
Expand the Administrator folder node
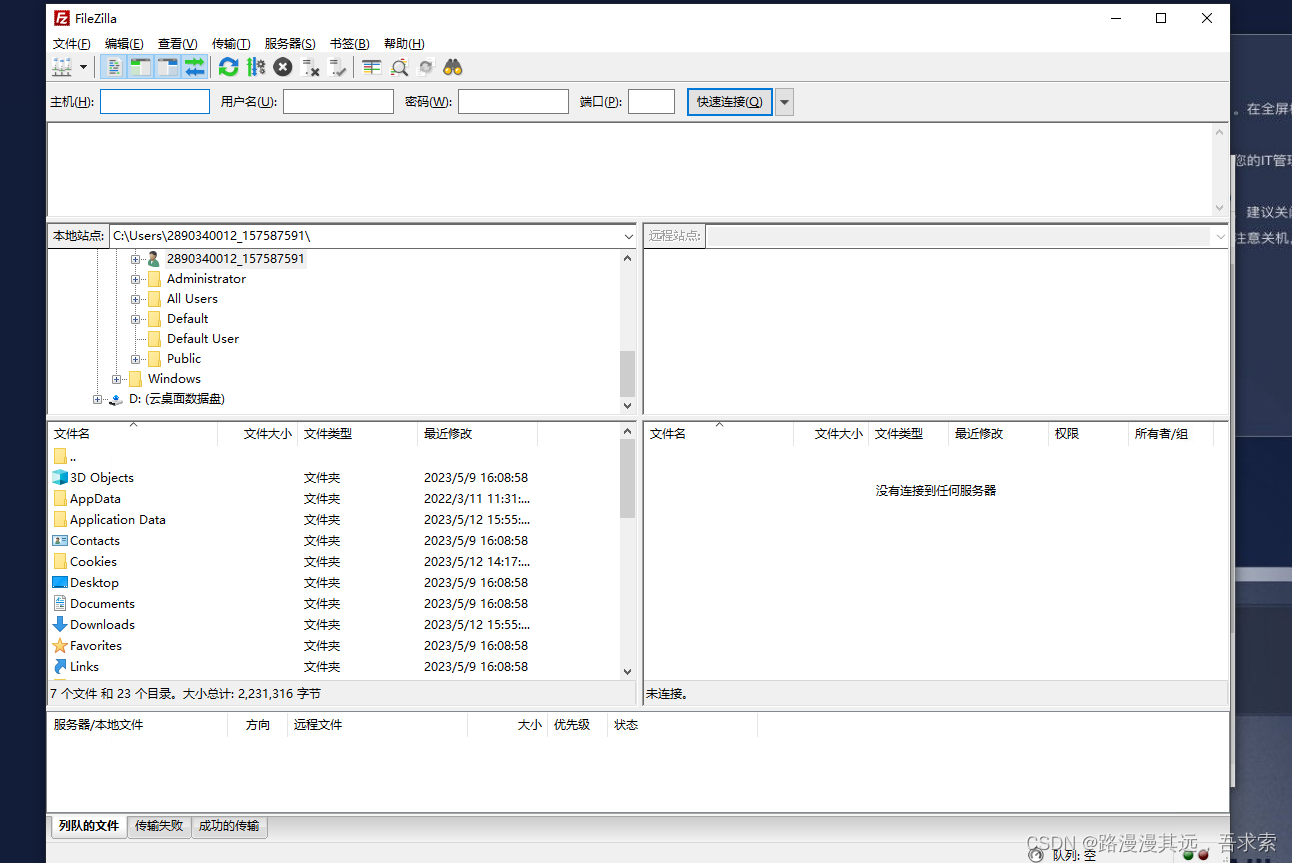pos(136,279)
